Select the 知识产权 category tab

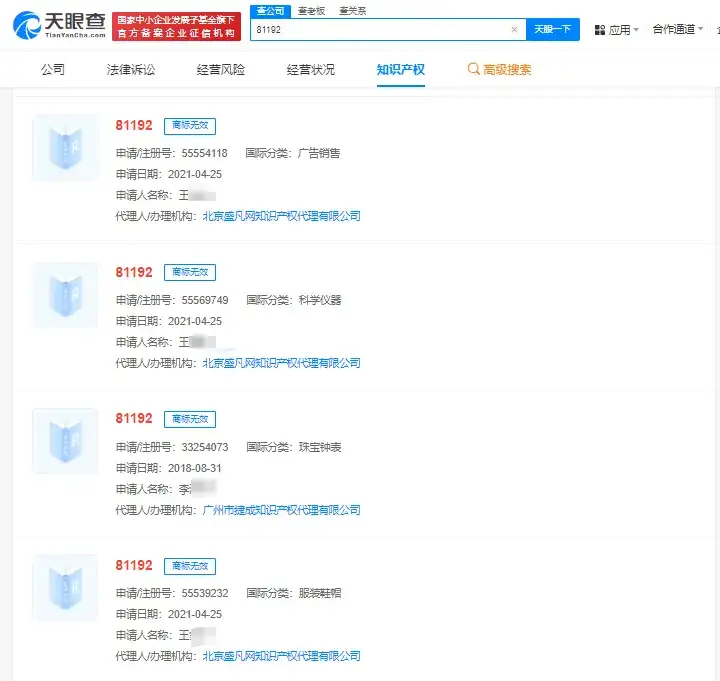coord(401,70)
